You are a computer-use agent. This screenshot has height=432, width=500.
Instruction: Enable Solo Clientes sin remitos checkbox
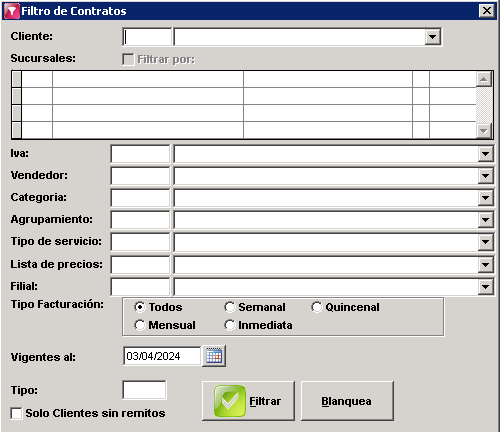click(x=16, y=413)
